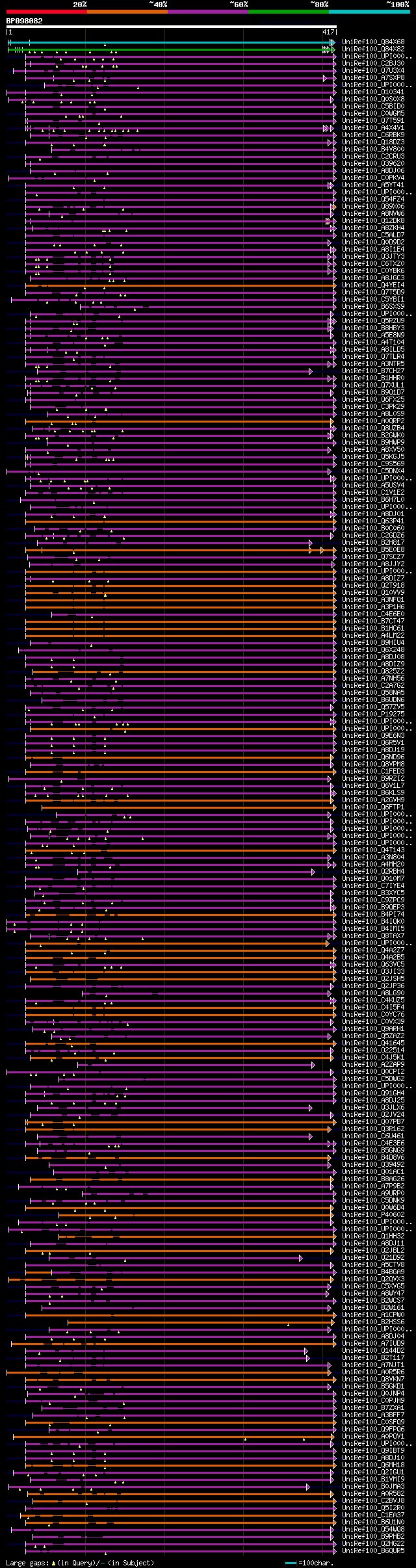Select the label UniRef100_C0WGM5

[x=373, y=114]
